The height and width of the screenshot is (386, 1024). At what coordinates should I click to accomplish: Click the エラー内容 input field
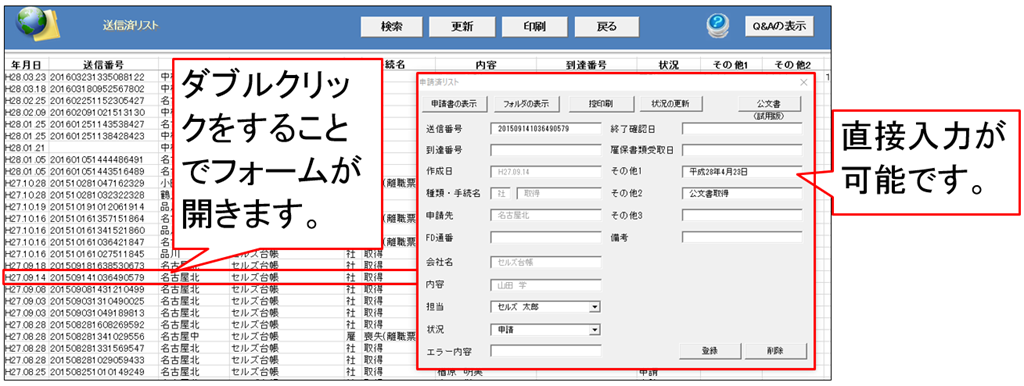click(545, 351)
